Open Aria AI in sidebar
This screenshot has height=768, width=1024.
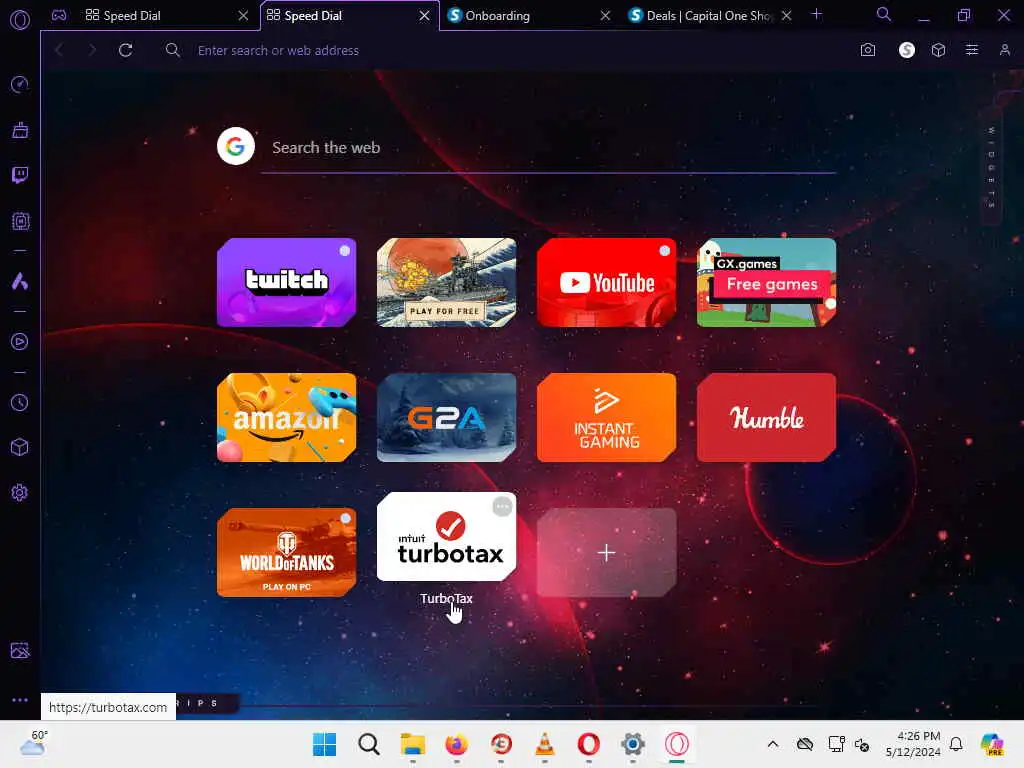pos(20,281)
